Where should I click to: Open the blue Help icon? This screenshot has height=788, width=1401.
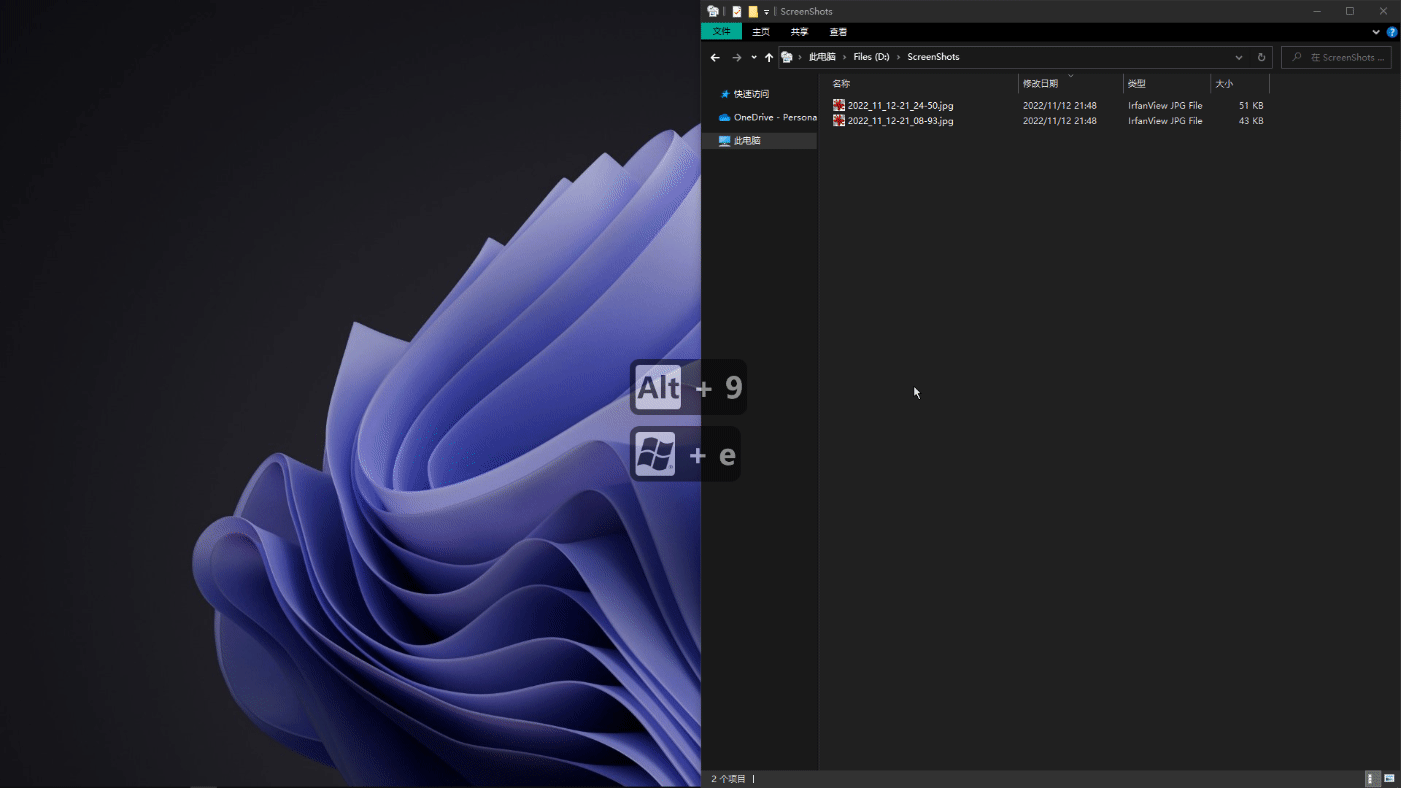[1392, 32]
